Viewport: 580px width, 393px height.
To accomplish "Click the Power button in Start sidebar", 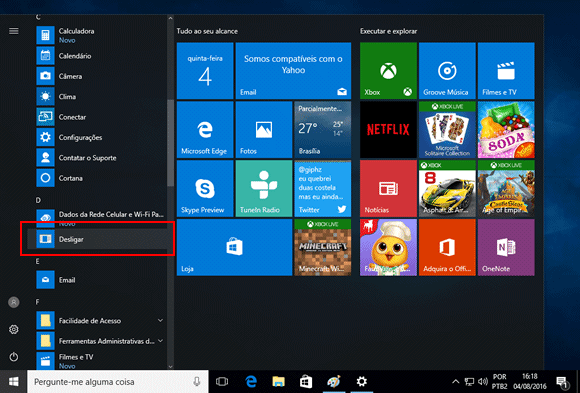I will click(x=14, y=357).
